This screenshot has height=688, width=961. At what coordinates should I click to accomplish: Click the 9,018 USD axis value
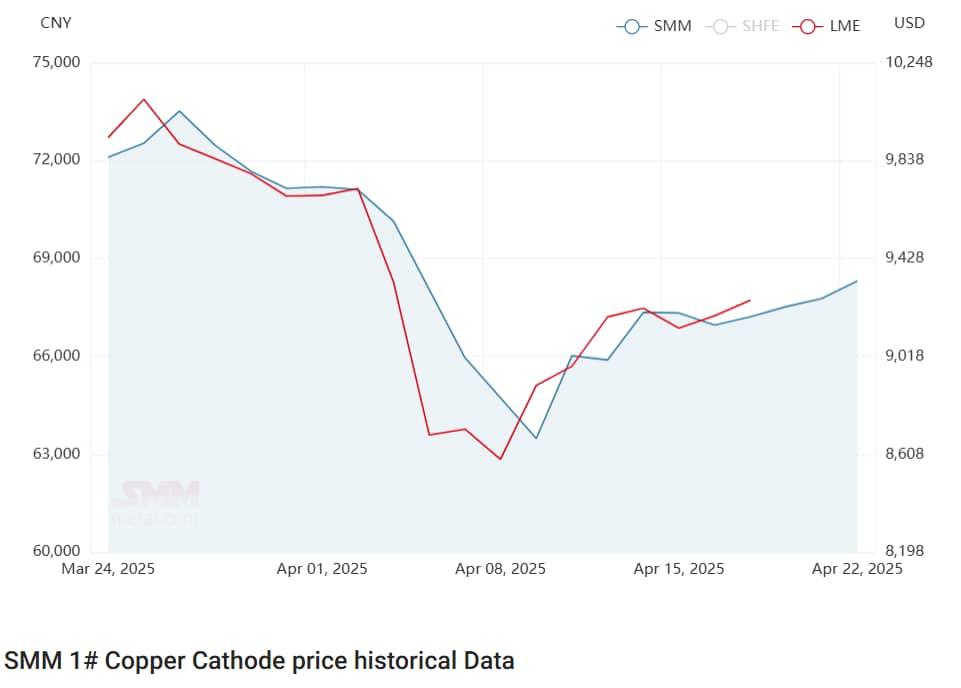click(x=909, y=356)
